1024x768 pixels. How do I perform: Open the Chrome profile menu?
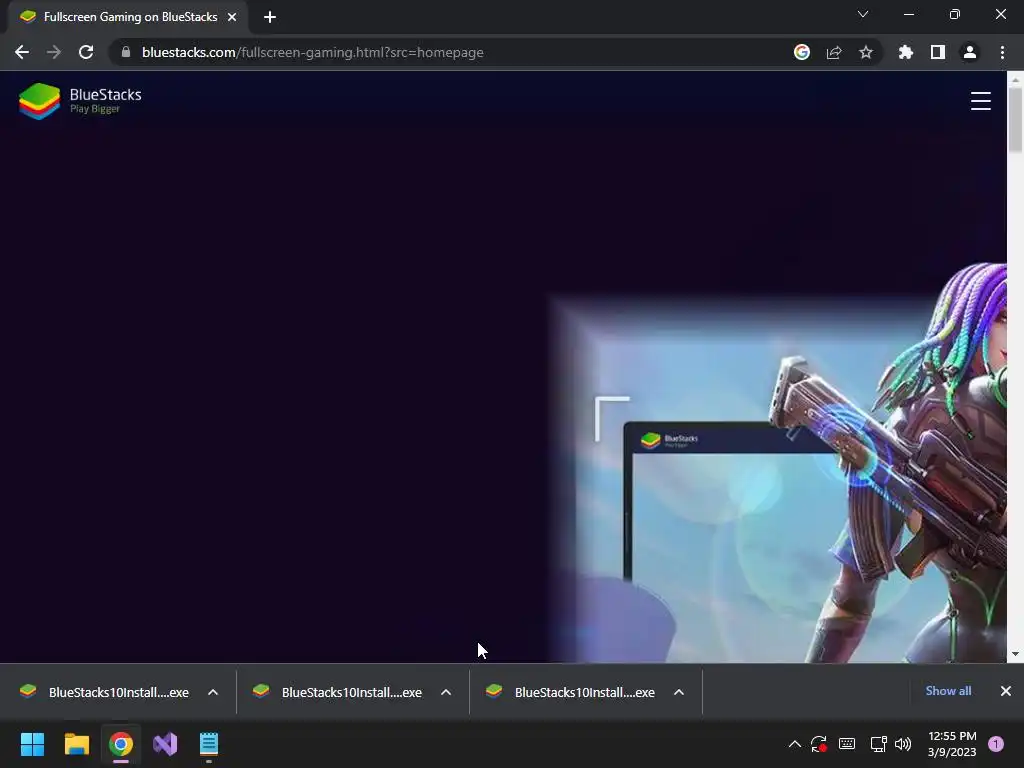[x=970, y=52]
